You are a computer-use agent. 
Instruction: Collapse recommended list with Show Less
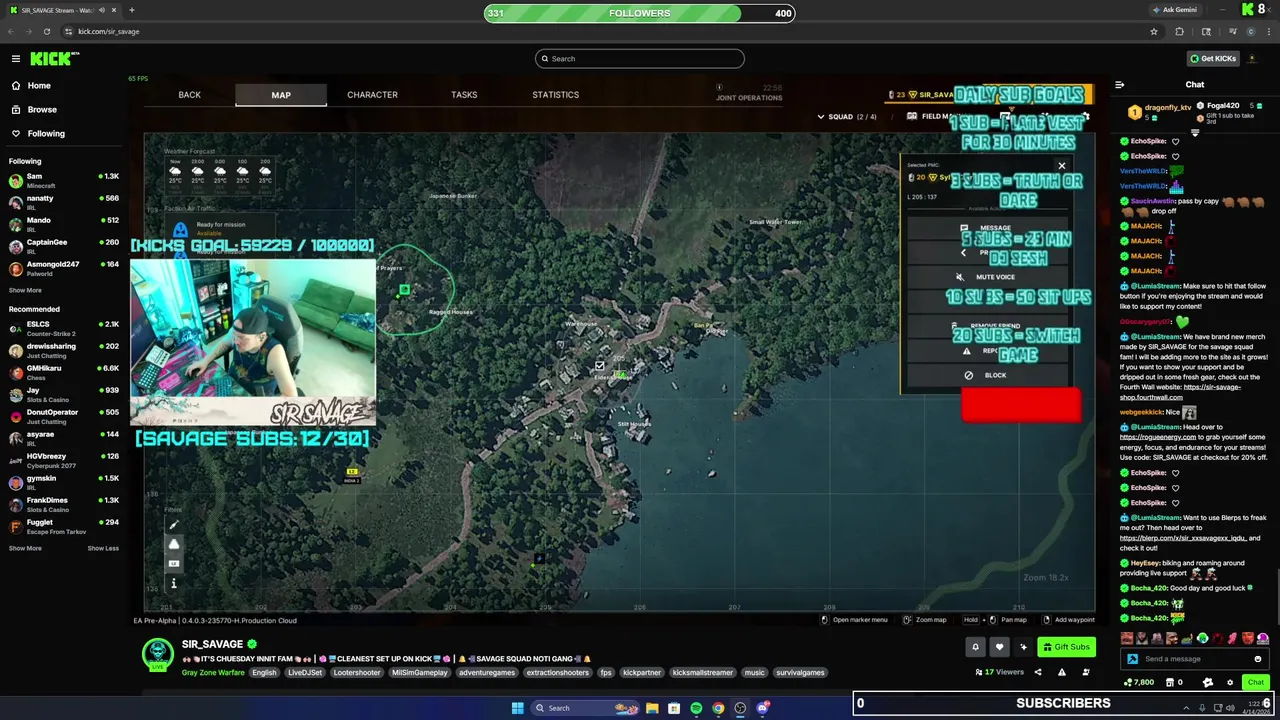[x=103, y=549]
